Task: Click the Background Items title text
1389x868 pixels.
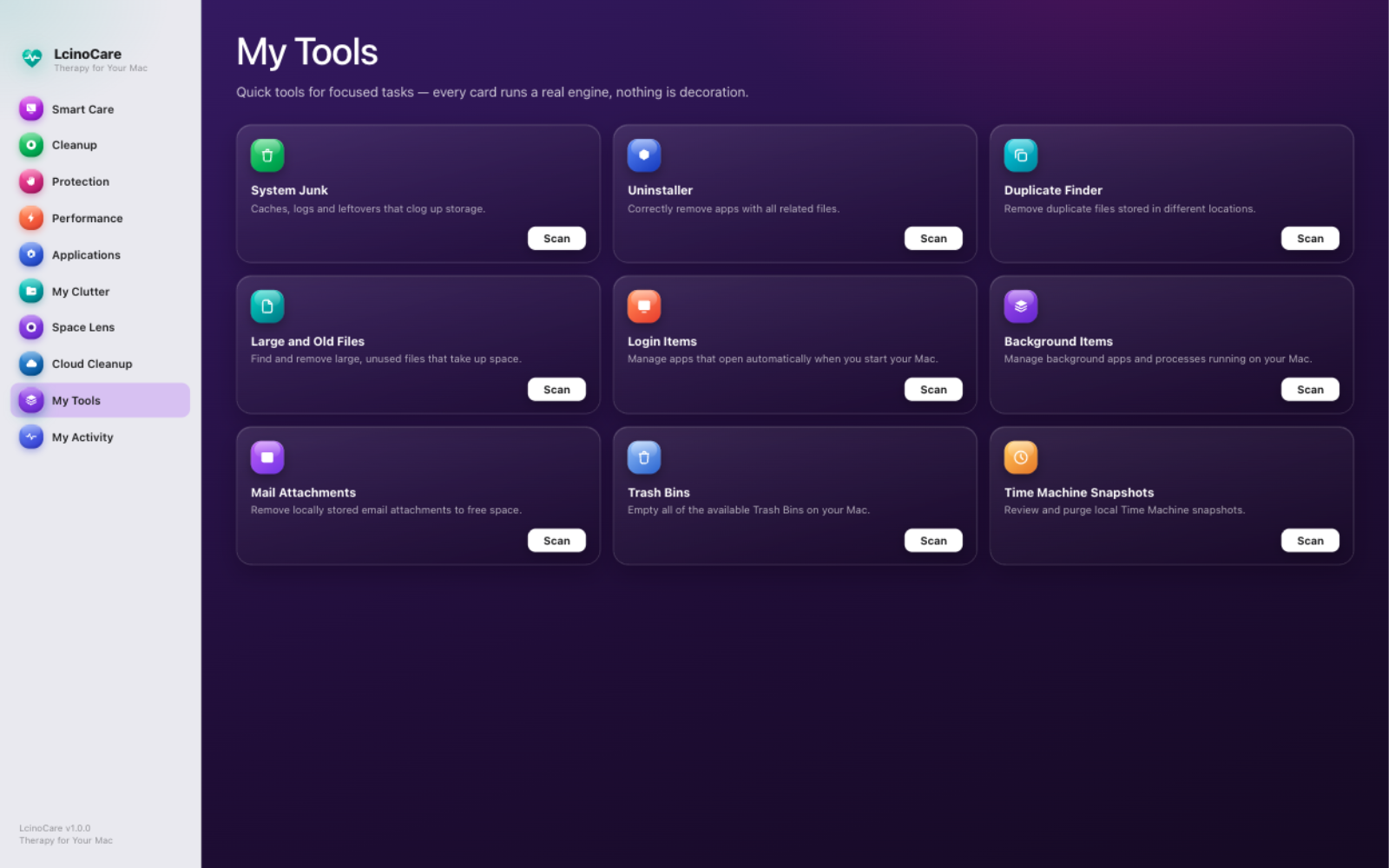Action: pyautogui.click(x=1058, y=341)
